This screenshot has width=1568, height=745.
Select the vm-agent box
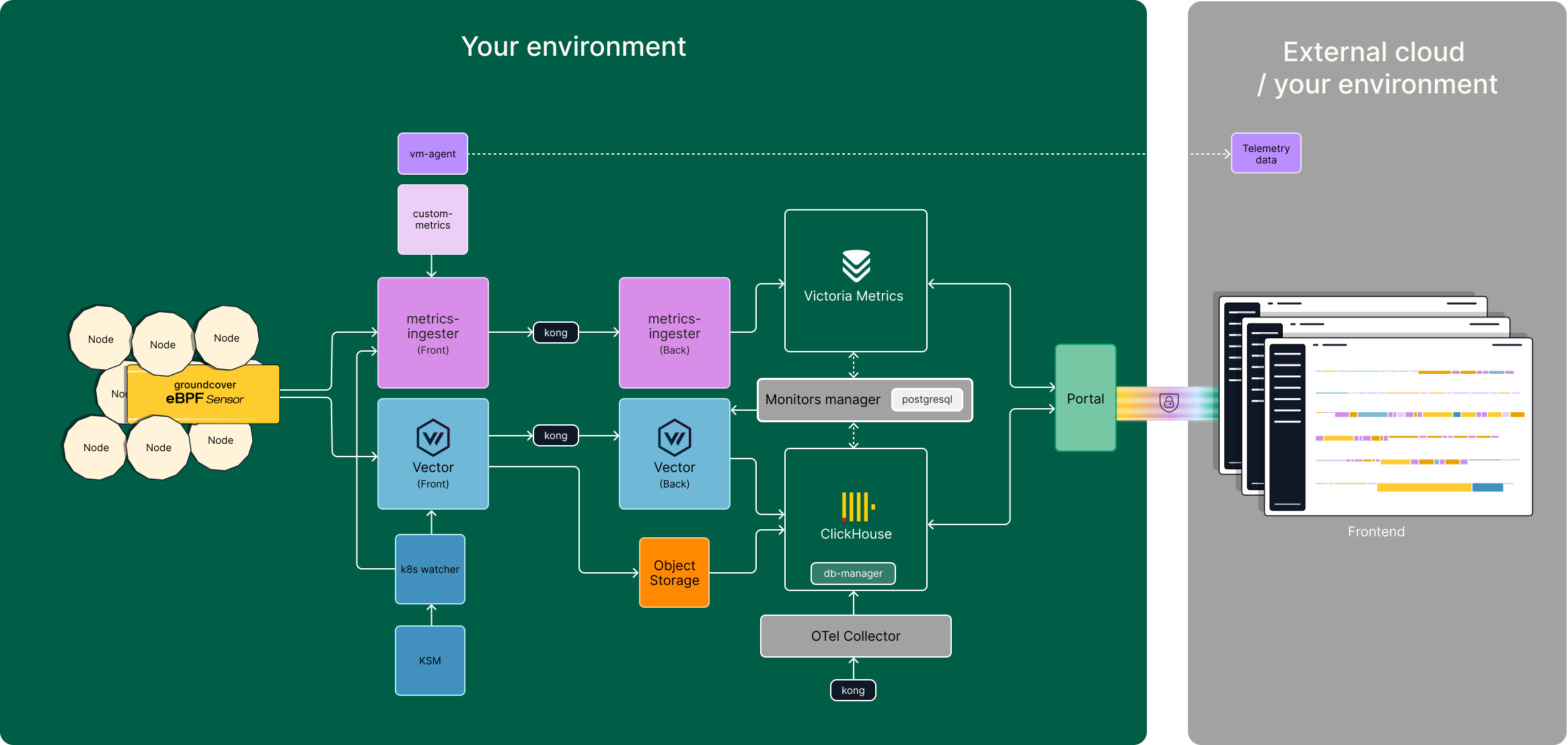[x=433, y=153]
